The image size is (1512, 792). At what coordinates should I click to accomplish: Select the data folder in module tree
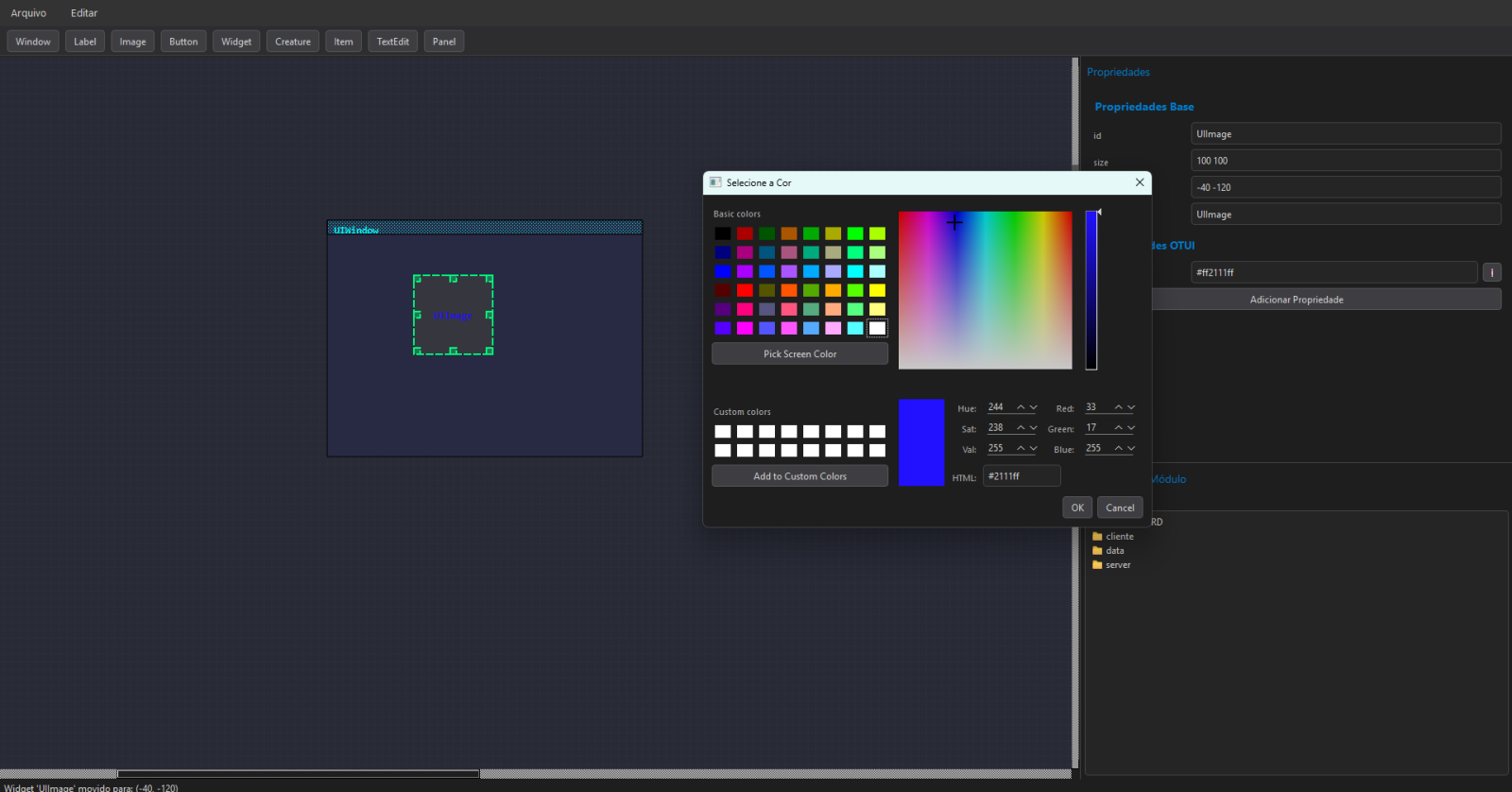pos(1114,551)
